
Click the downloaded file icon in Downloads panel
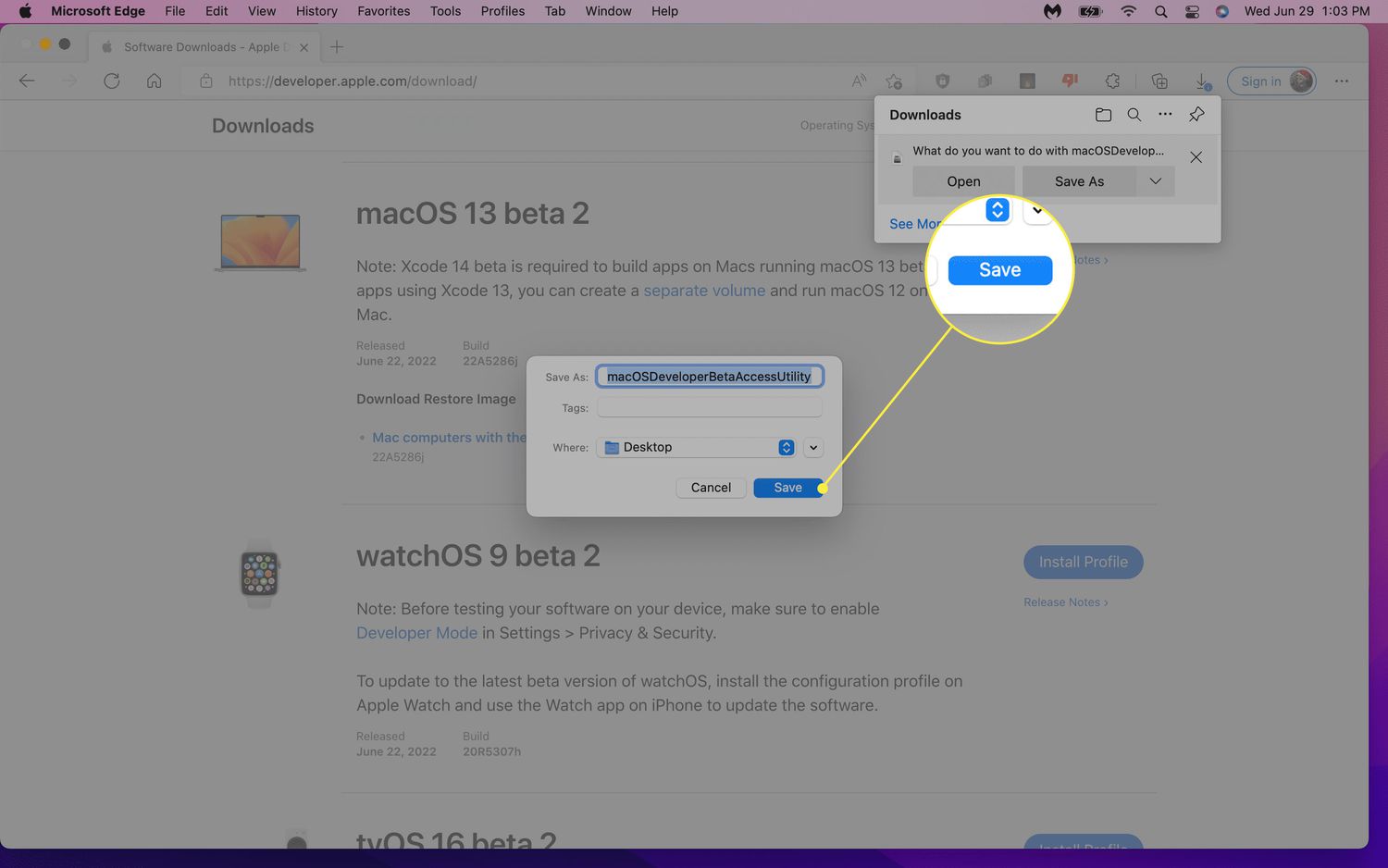897,158
